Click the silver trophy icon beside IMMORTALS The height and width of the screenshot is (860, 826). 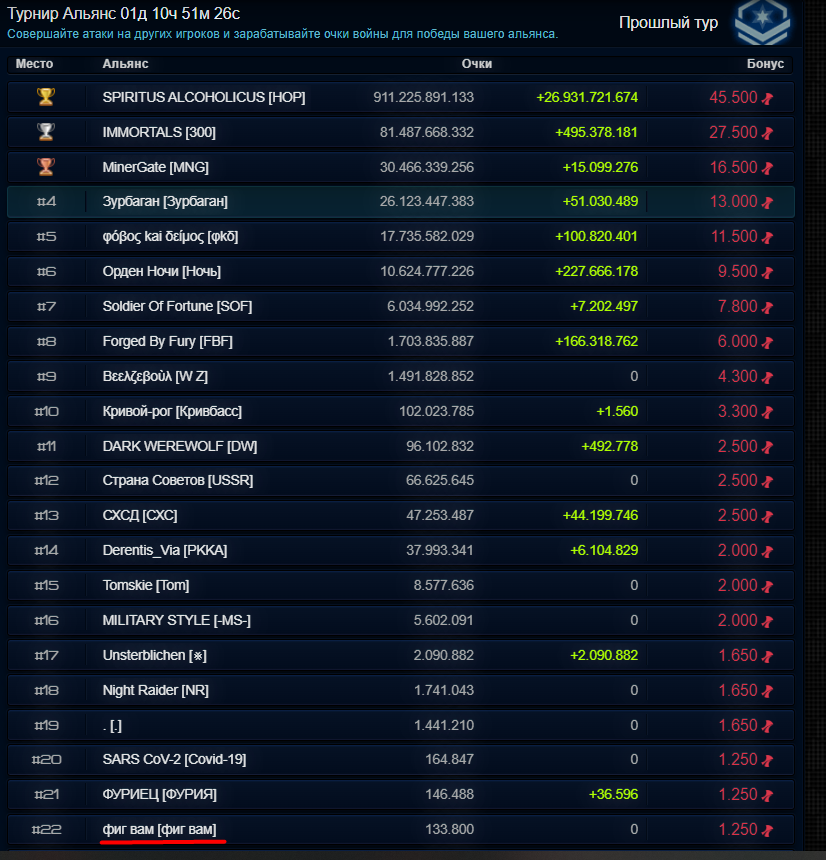point(46,132)
